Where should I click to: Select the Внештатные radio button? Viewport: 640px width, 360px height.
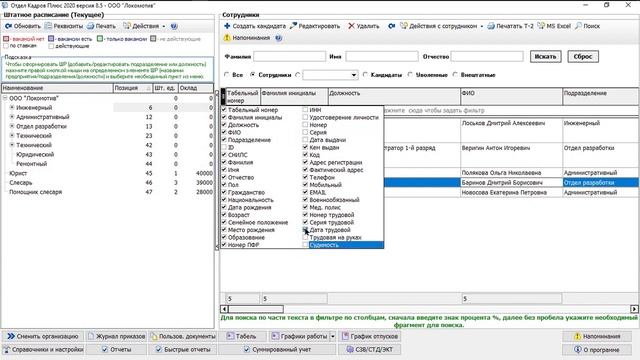point(456,75)
